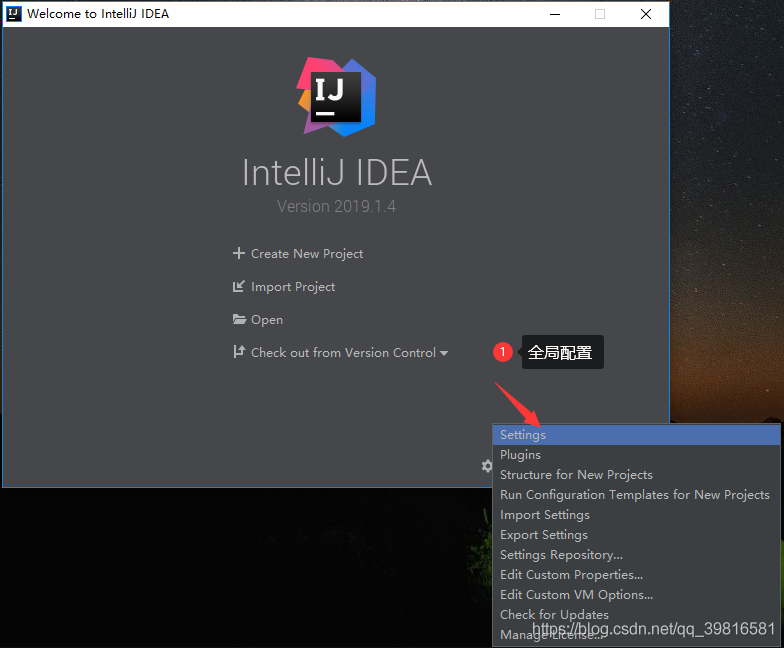This screenshot has height=648, width=784.
Task: Select the Manage License… menu item
Action: click(x=551, y=635)
